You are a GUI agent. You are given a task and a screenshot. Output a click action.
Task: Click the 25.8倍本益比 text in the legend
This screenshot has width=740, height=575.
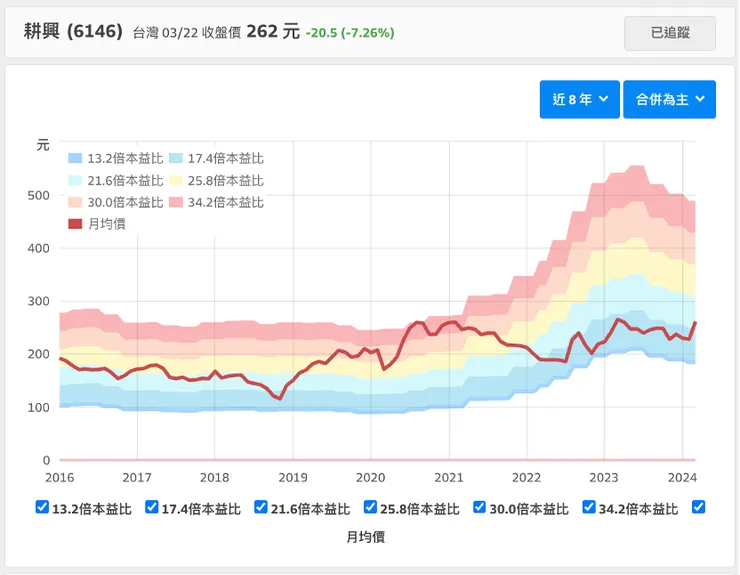click(x=226, y=180)
